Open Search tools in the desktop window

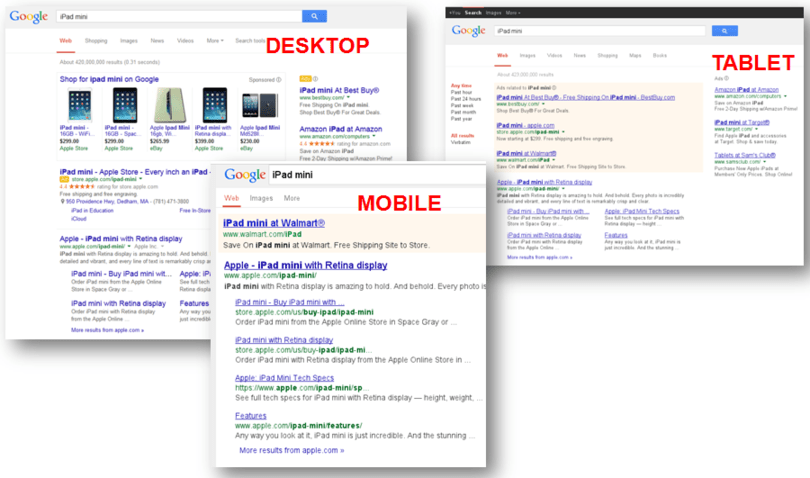[250, 41]
